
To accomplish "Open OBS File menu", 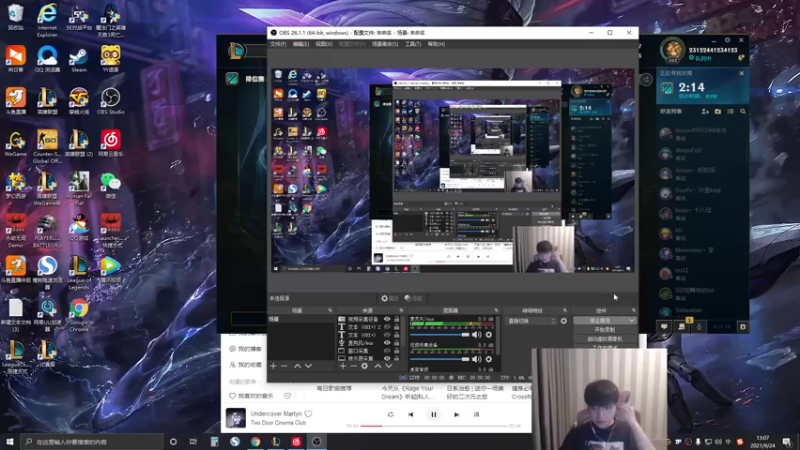I will (x=278, y=44).
